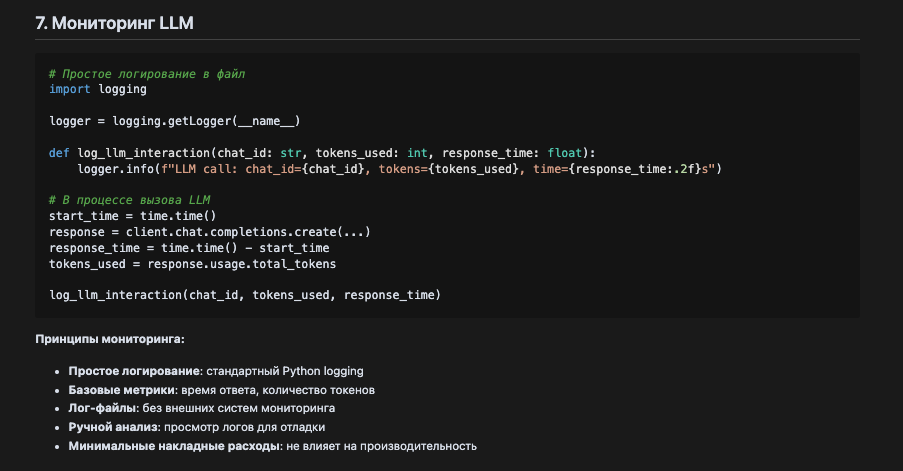Click the comment "# В процессе вызова LLM"

(x=129, y=200)
